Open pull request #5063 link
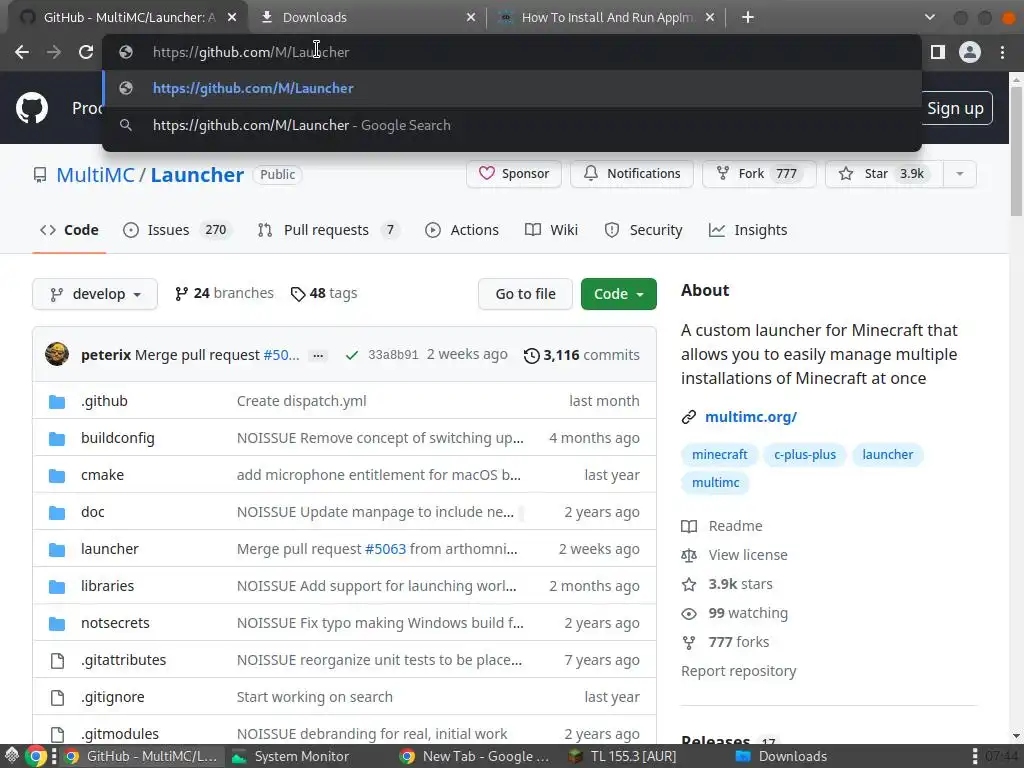Screen dimensions: 1024x768 [385, 549]
